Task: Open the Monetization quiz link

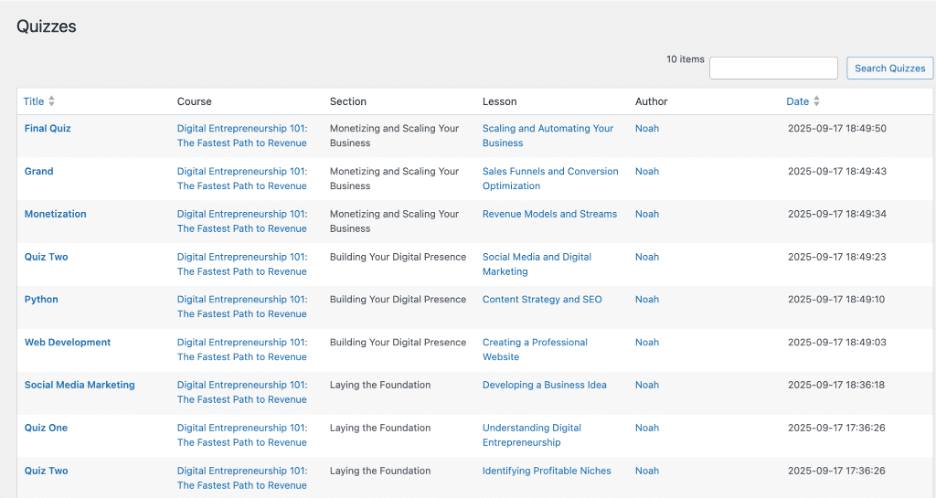Action: (56, 214)
